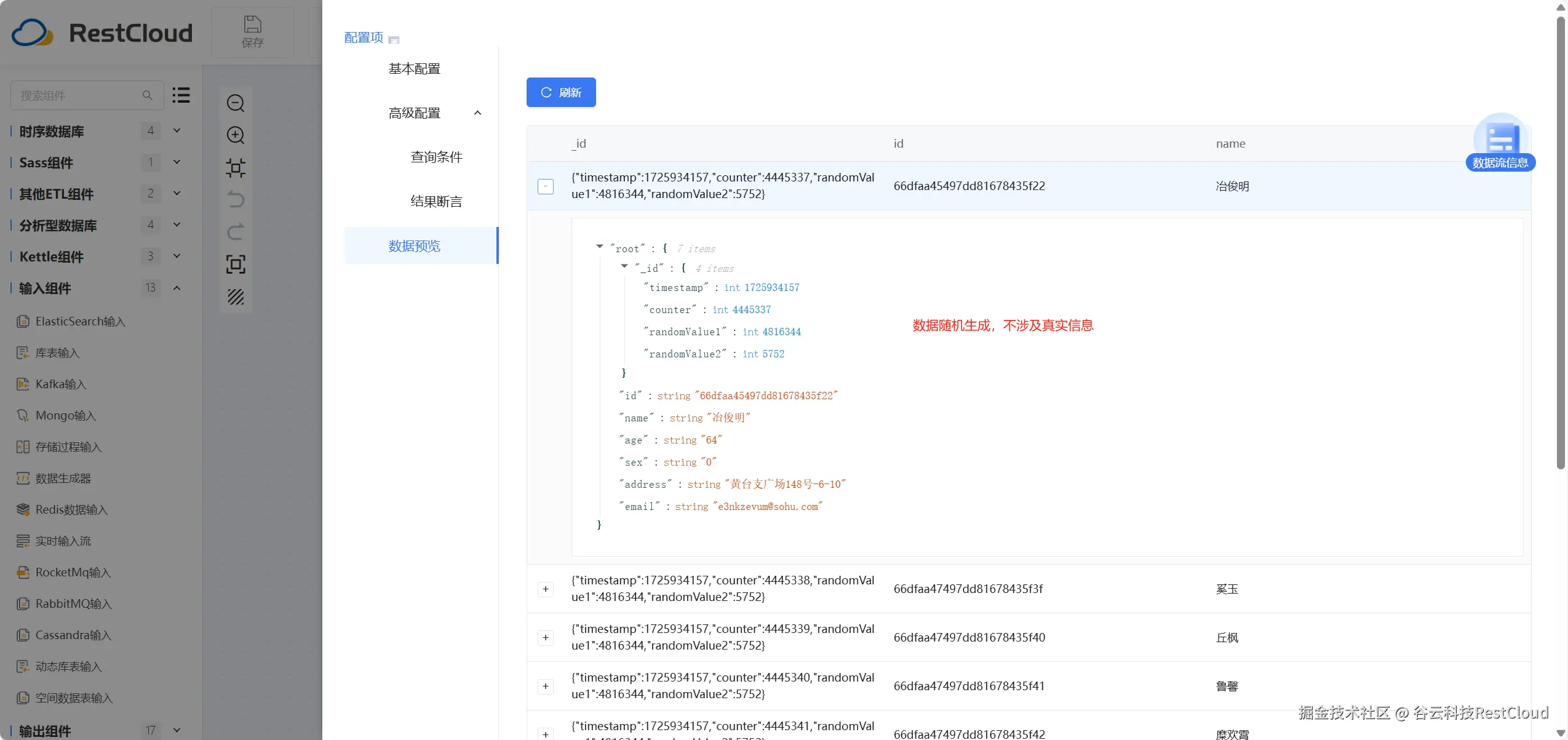Collapse the 高级配置 menu section
The height and width of the screenshot is (740, 1568).
tap(477, 113)
